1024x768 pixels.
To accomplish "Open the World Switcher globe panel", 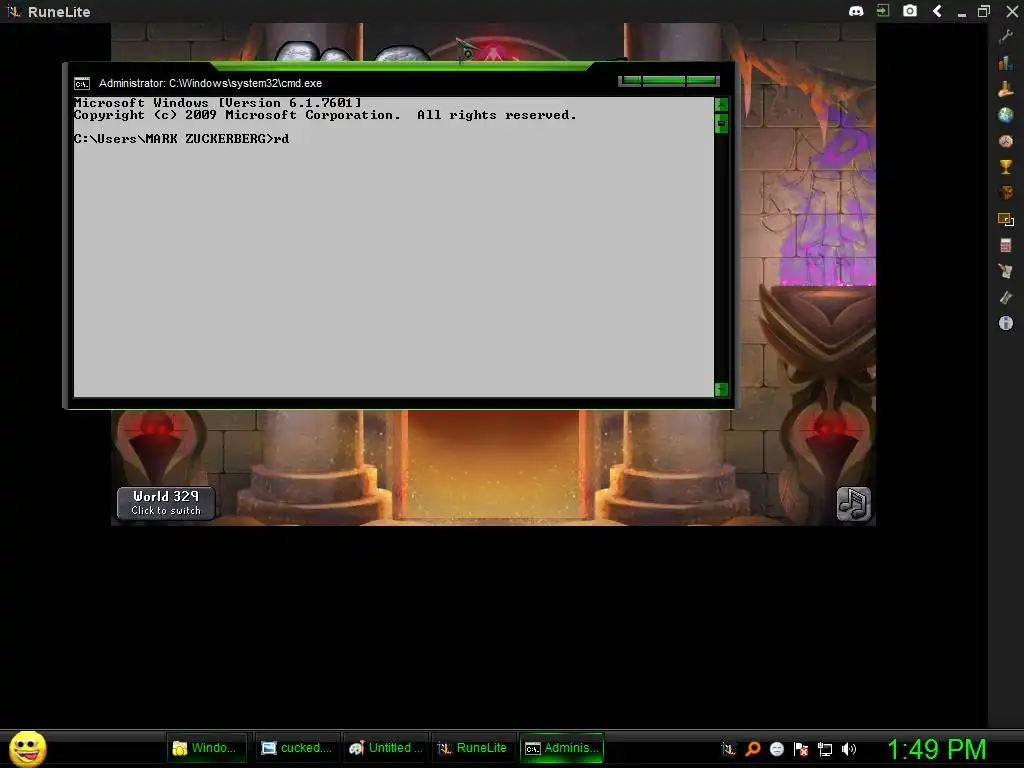I will [1006, 115].
